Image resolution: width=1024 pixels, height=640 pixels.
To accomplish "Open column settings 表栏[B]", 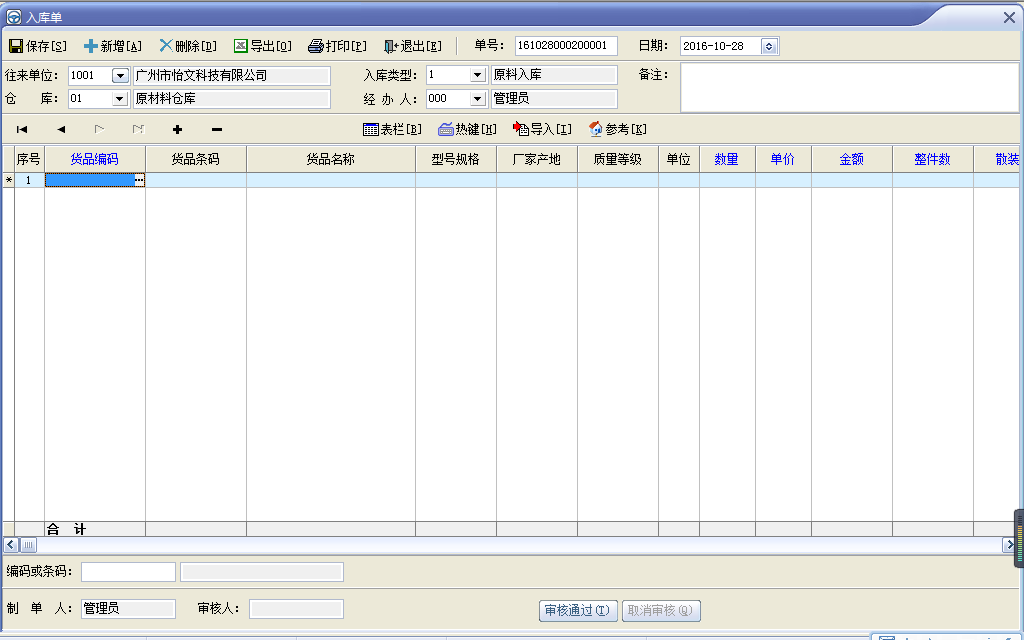I will click(x=392, y=129).
